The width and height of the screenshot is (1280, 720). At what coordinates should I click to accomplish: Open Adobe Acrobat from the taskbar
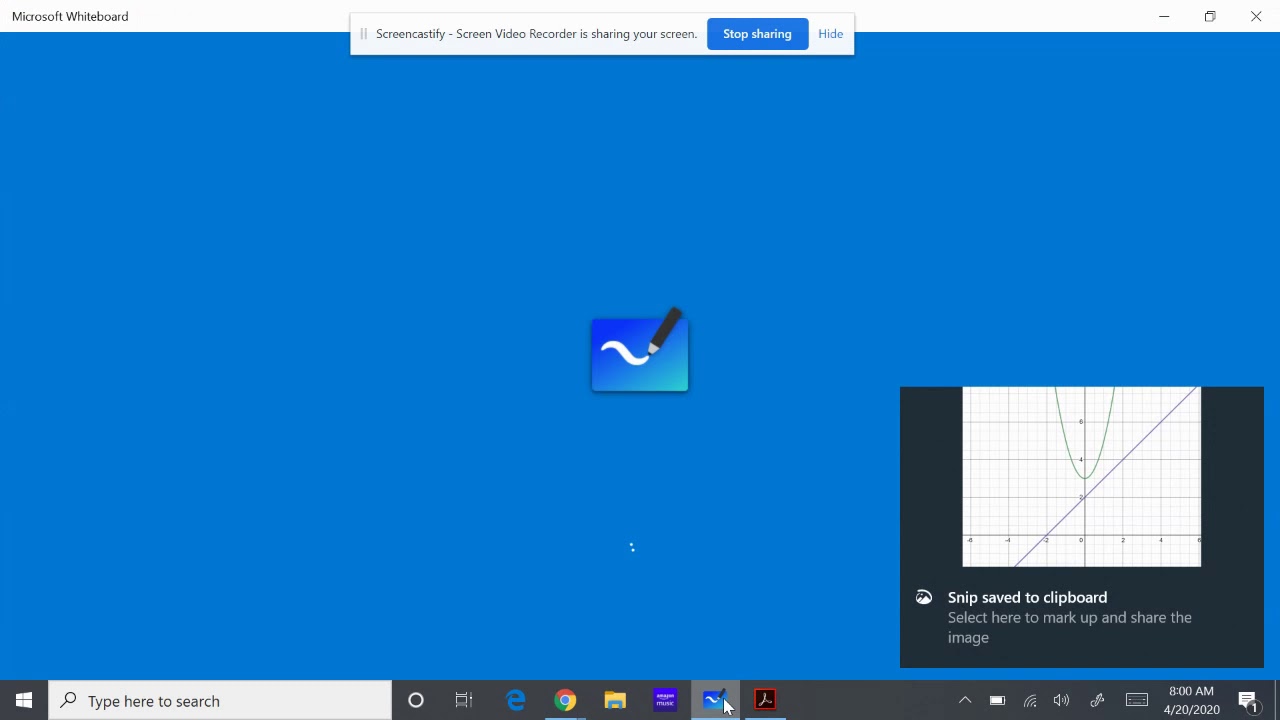pos(765,700)
